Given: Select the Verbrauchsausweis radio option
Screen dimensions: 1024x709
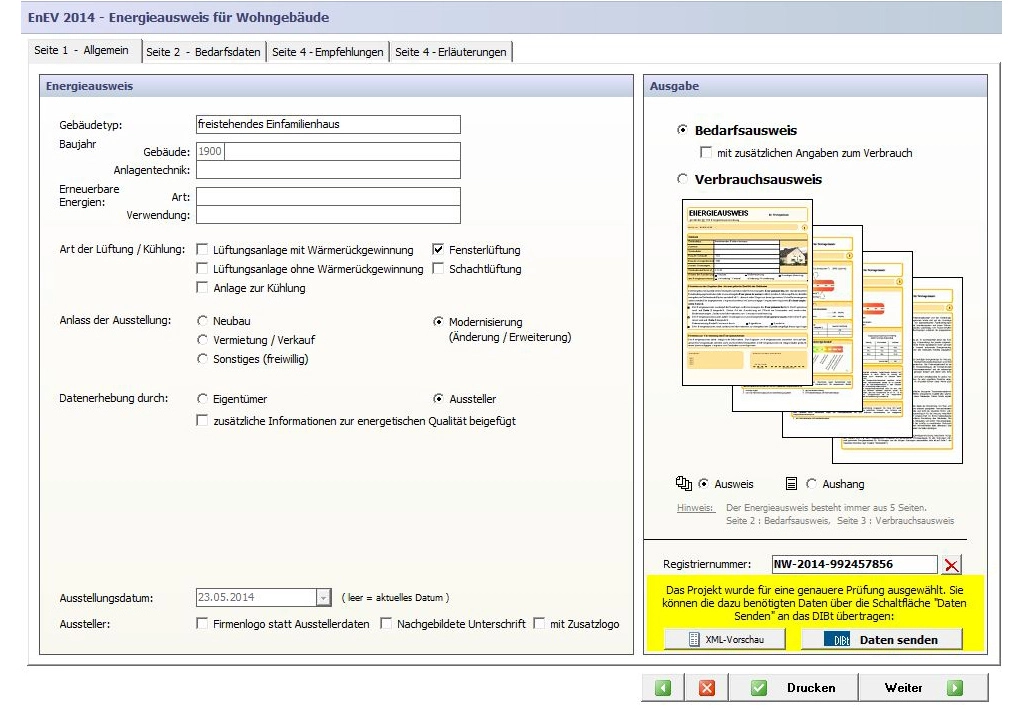Looking at the screenshot, I should [x=683, y=180].
